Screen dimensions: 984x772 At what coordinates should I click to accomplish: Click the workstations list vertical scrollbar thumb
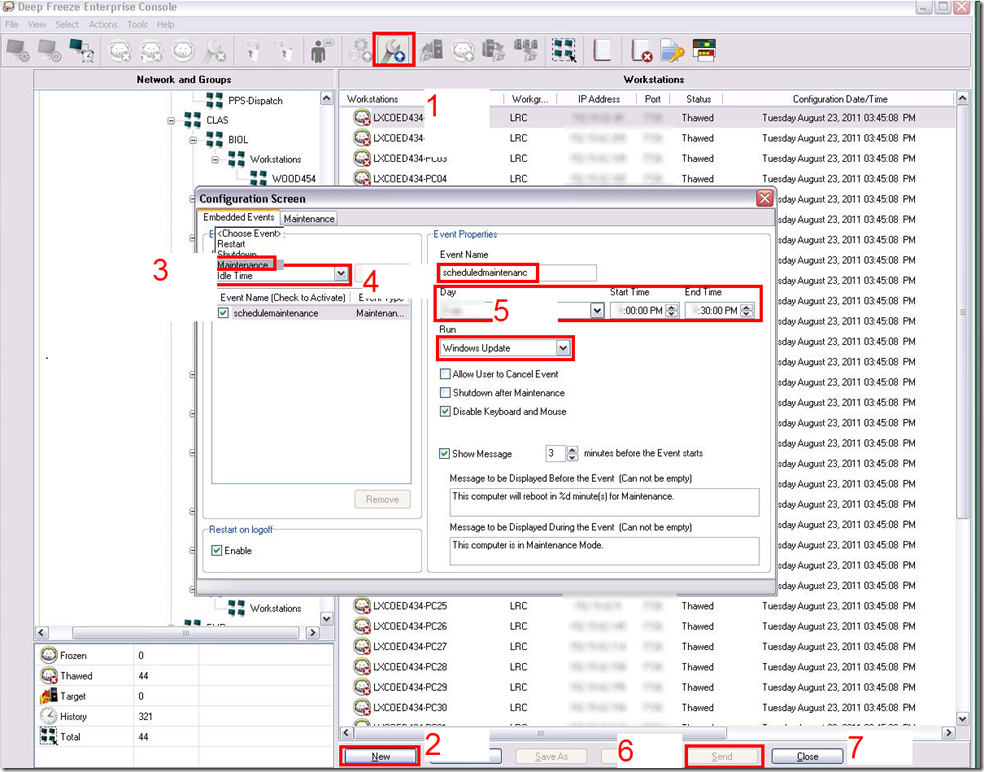point(962,312)
